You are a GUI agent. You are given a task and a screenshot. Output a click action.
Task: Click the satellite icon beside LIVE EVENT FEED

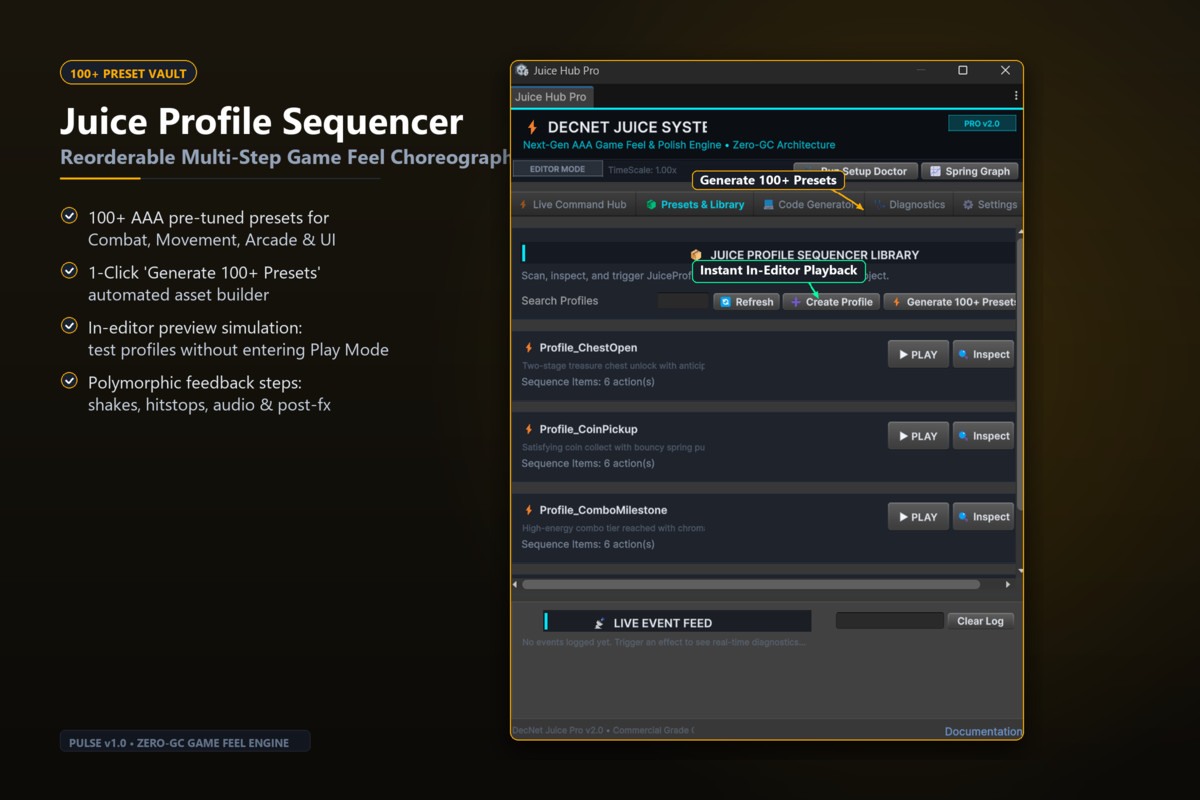pyautogui.click(x=599, y=623)
